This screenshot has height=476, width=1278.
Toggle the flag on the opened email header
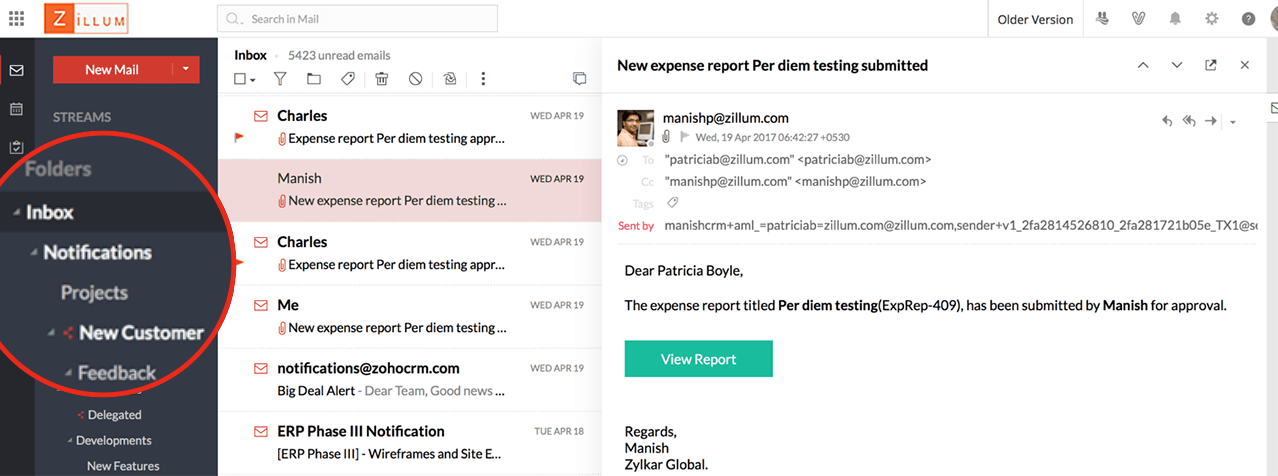point(684,136)
